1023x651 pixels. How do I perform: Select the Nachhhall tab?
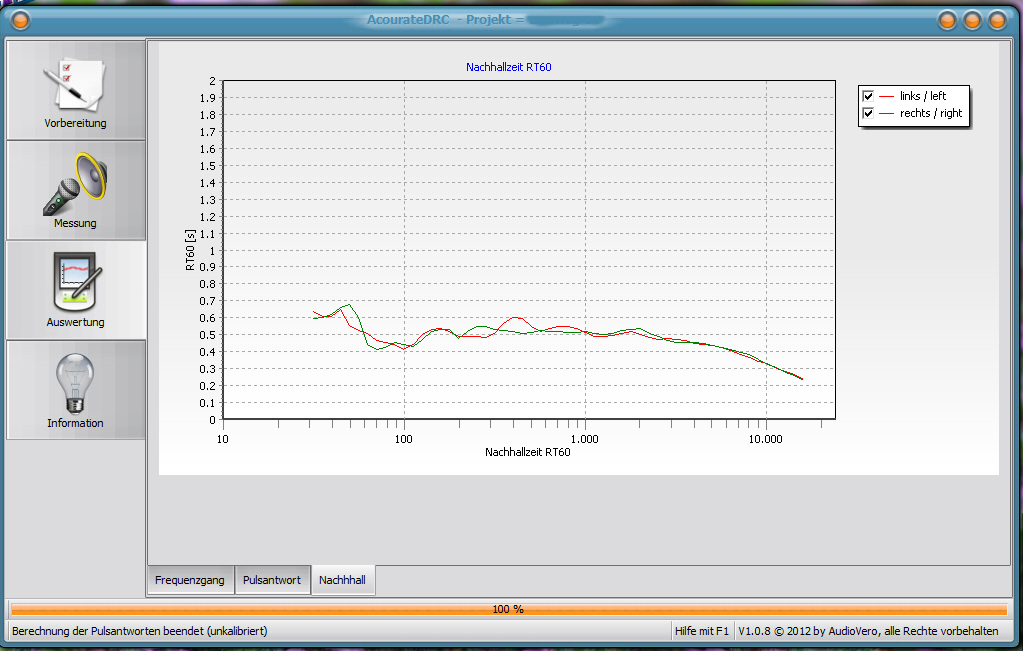(343, 580)
